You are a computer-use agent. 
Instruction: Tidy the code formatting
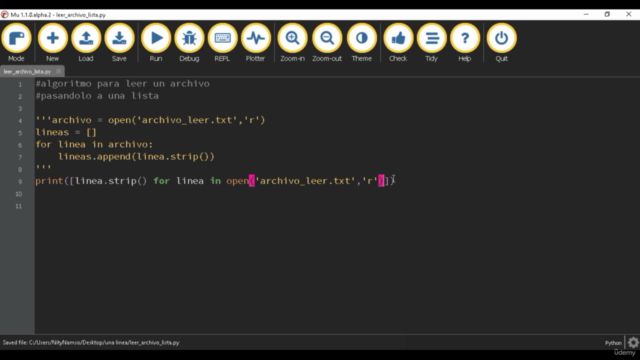pos(431,42)
